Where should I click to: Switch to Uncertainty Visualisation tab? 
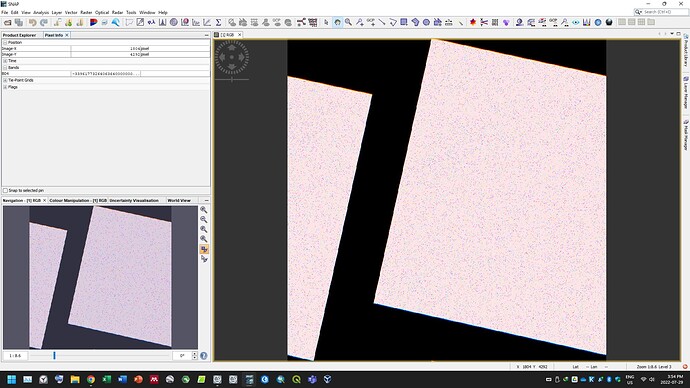pyautogui.click(x=134, y=200)
